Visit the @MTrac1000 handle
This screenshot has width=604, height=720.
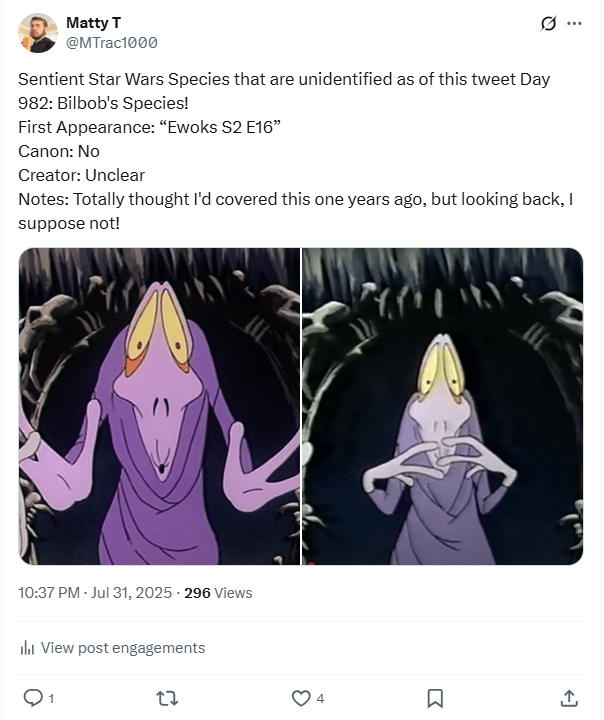click(111, 42)
